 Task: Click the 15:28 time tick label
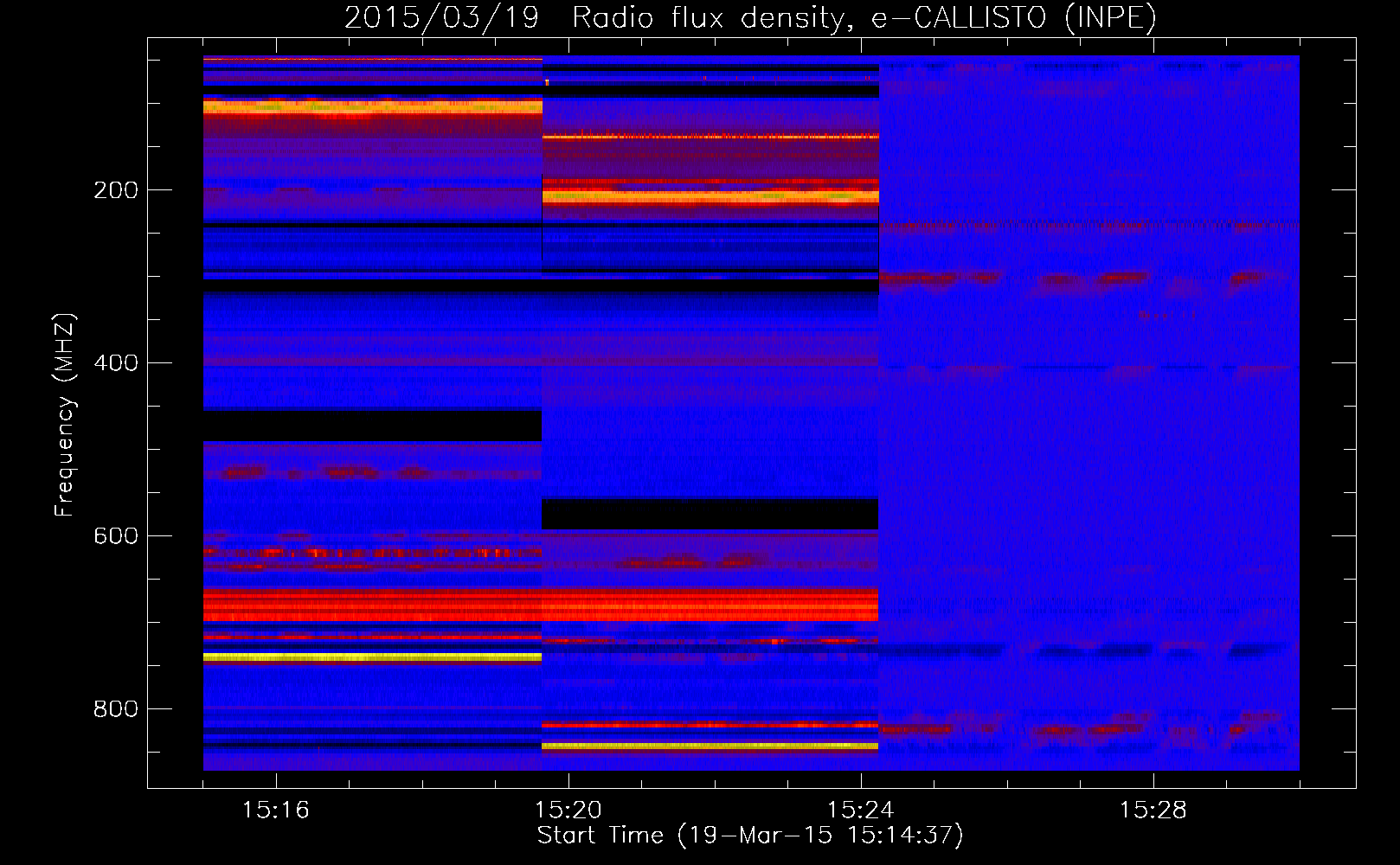tap(1153, 811)
